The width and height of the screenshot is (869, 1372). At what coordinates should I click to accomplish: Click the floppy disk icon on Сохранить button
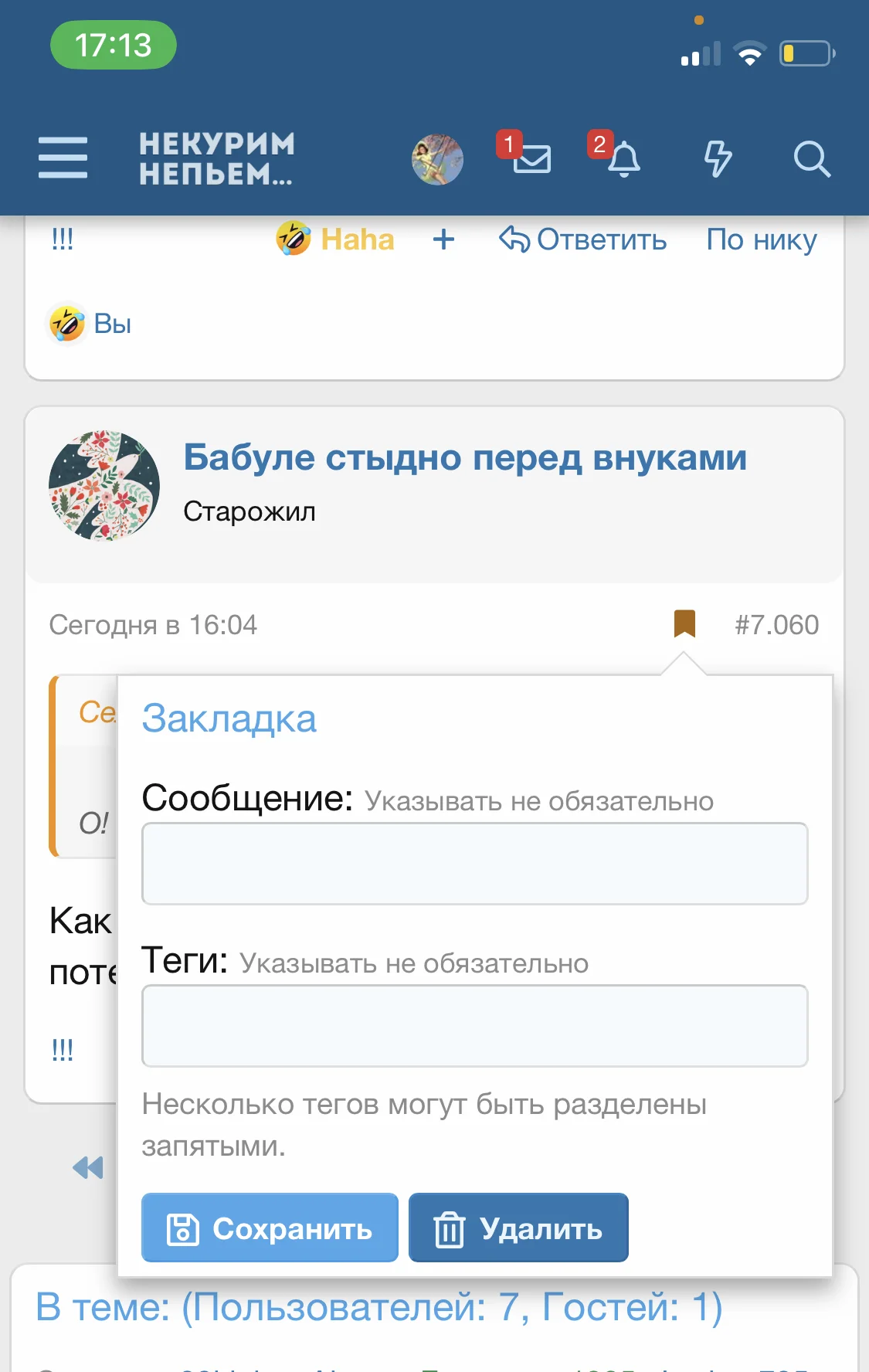(x=183, y=1228)
